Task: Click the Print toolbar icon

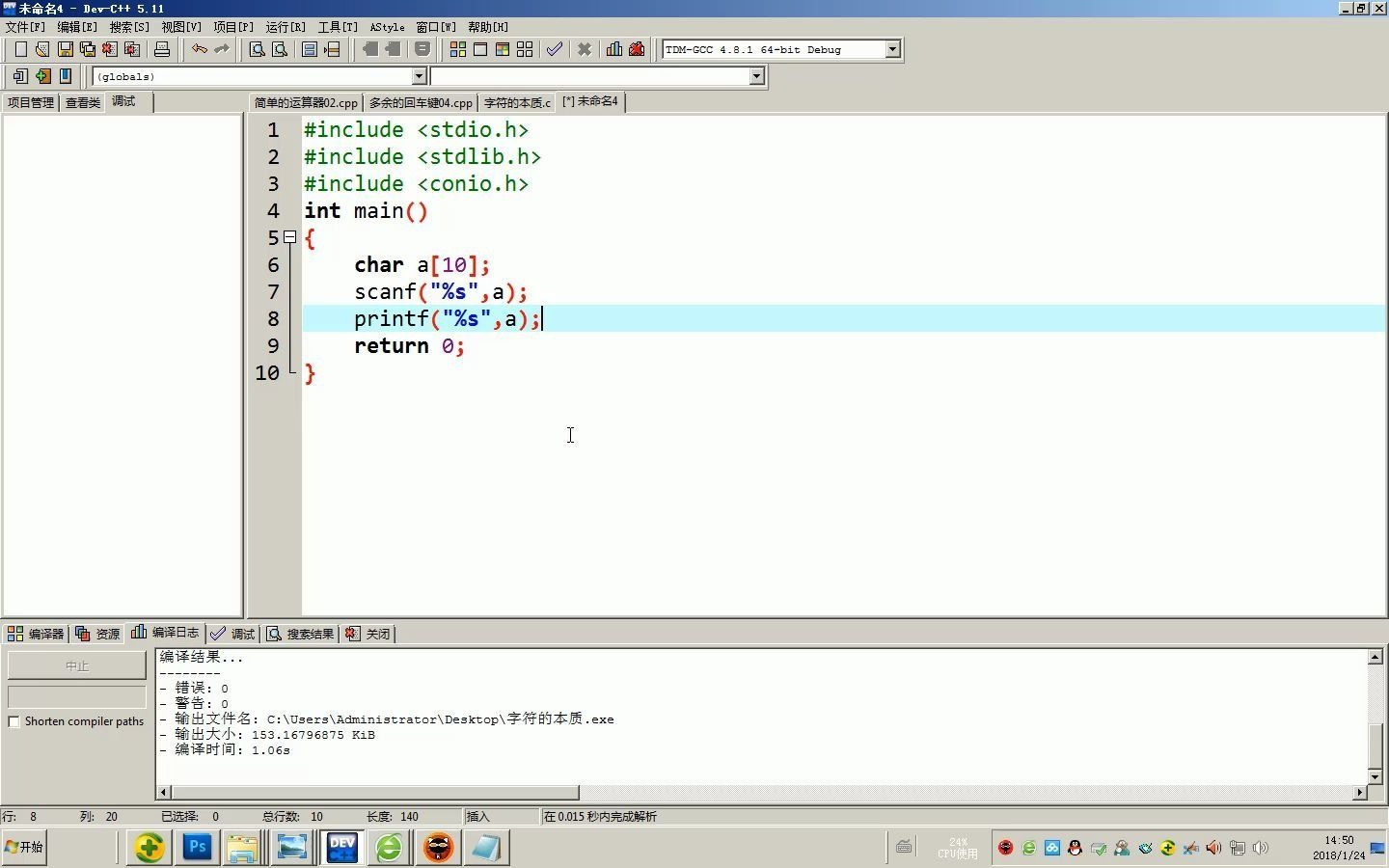Action: click(162, 49)
